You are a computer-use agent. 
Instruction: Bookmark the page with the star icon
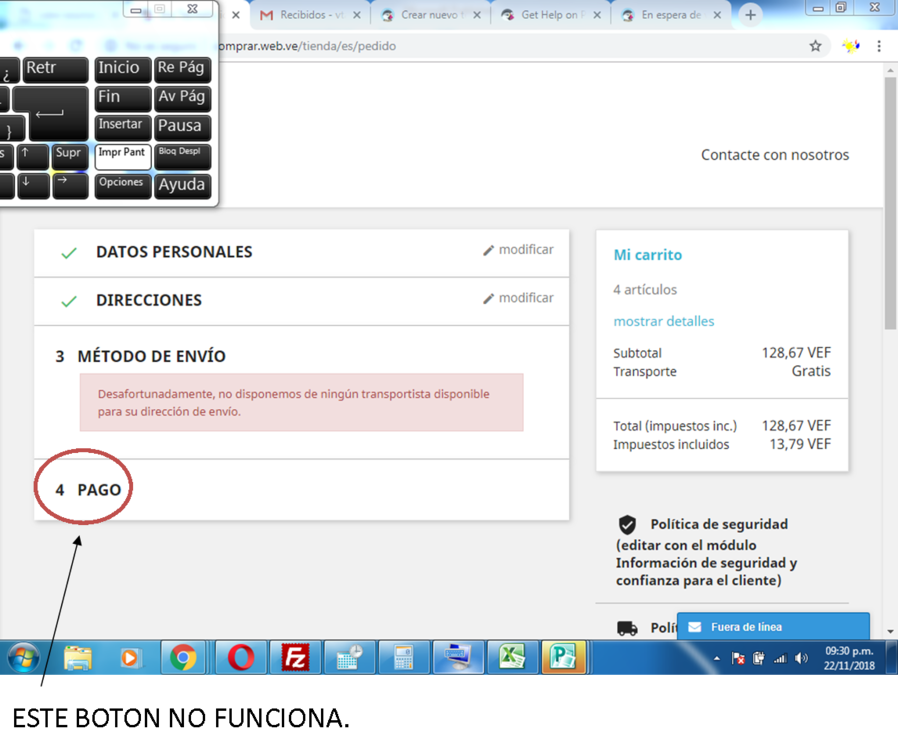[815, 46]
